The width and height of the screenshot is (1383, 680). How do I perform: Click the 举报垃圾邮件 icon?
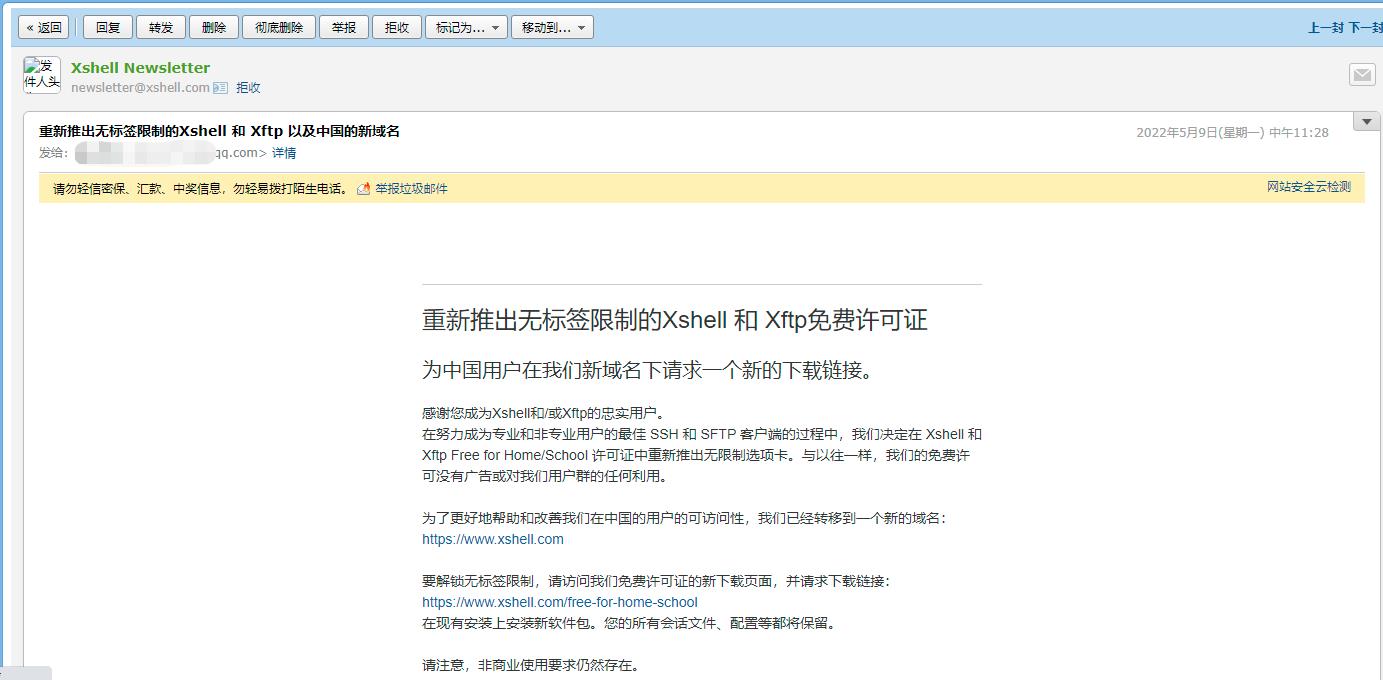(x=364, y=188)
